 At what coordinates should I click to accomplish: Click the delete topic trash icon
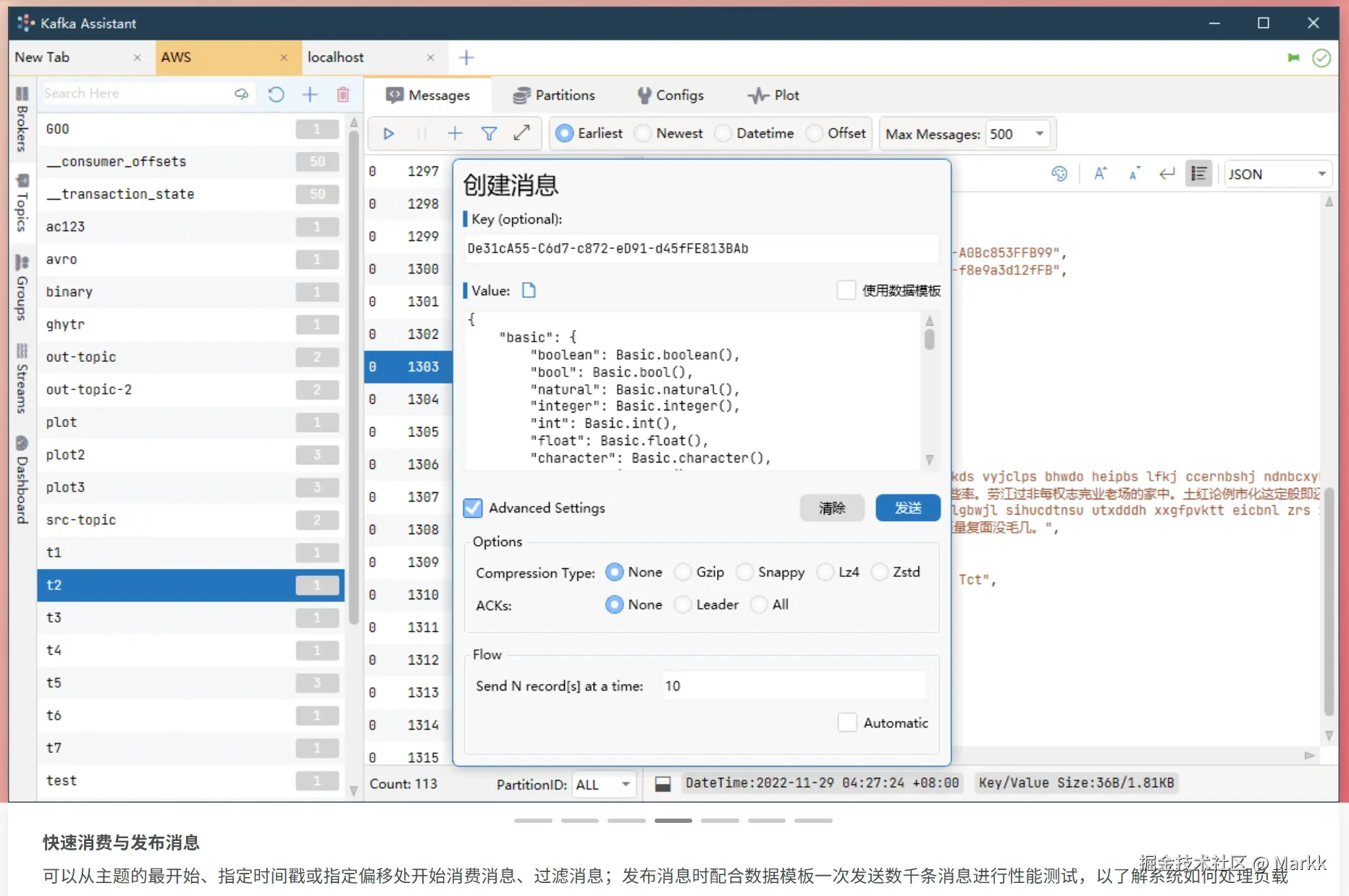coord(343,94)
